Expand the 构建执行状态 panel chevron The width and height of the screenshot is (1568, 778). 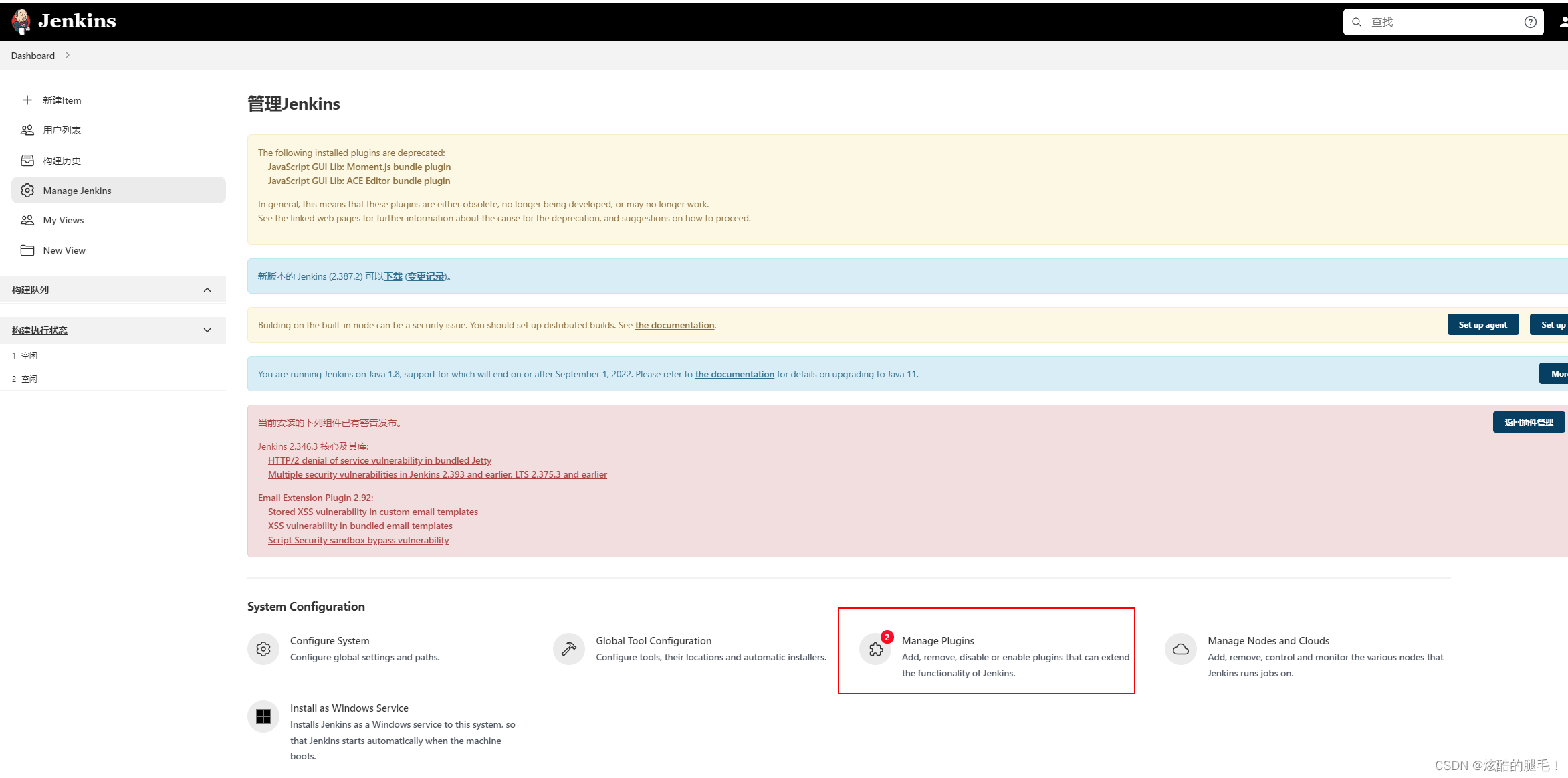(x=207, y=330)
